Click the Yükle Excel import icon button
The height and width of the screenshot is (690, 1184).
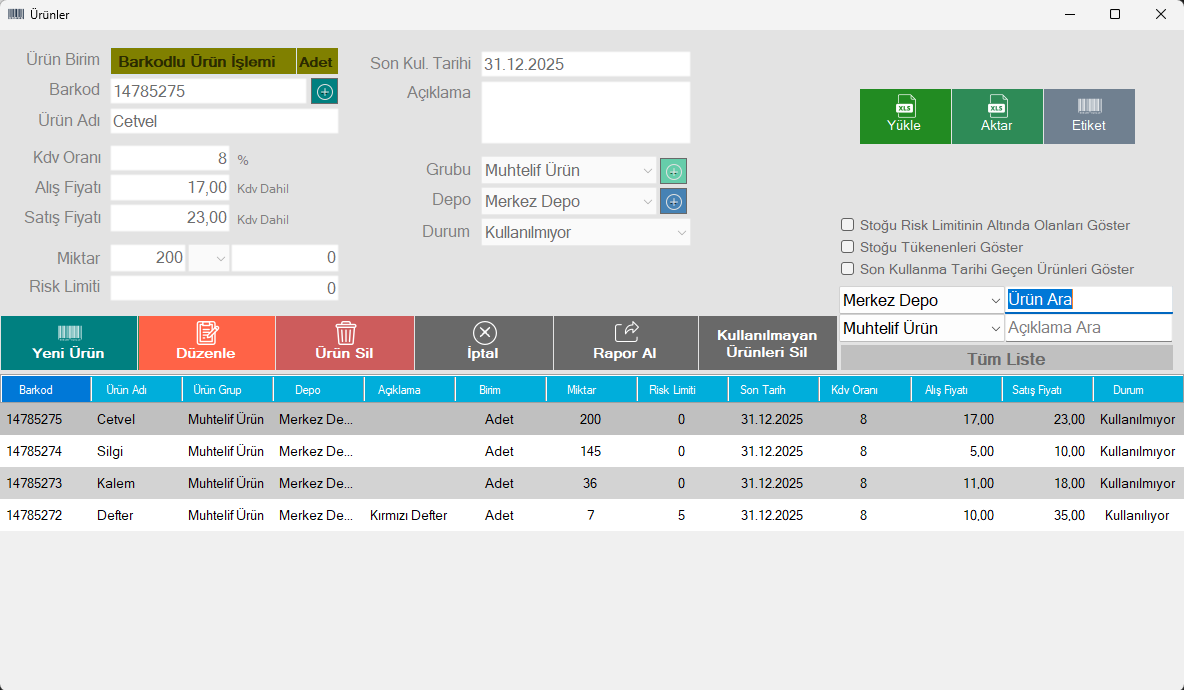904,116
